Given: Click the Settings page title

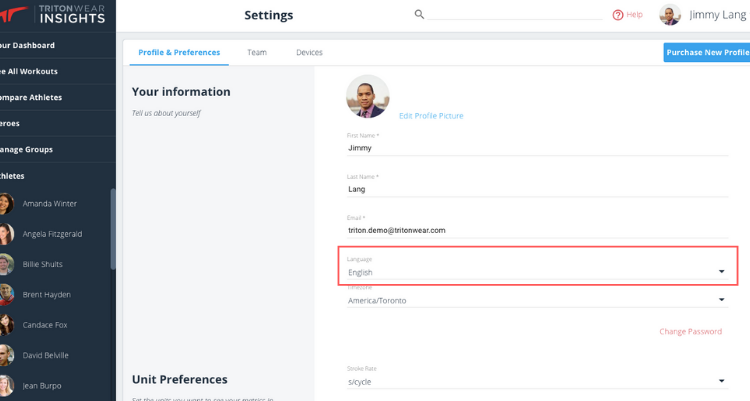Looking at the screenshot, I should point(268,15).
